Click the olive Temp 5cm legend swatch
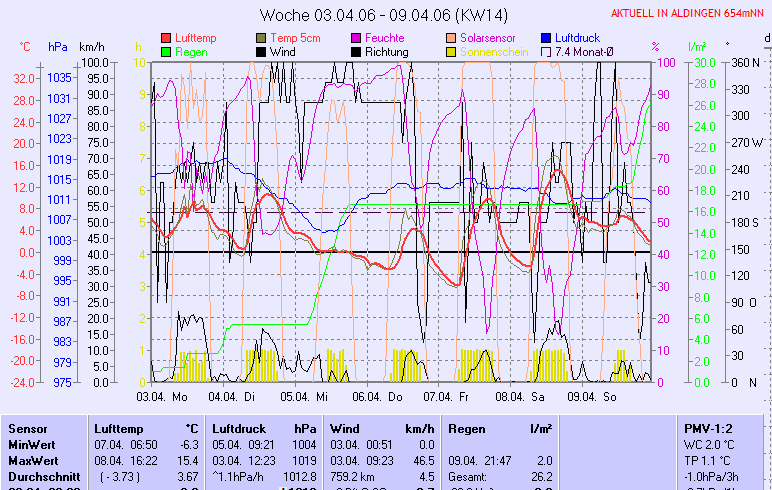Screen dimensions: 772x490 [262, 38]
